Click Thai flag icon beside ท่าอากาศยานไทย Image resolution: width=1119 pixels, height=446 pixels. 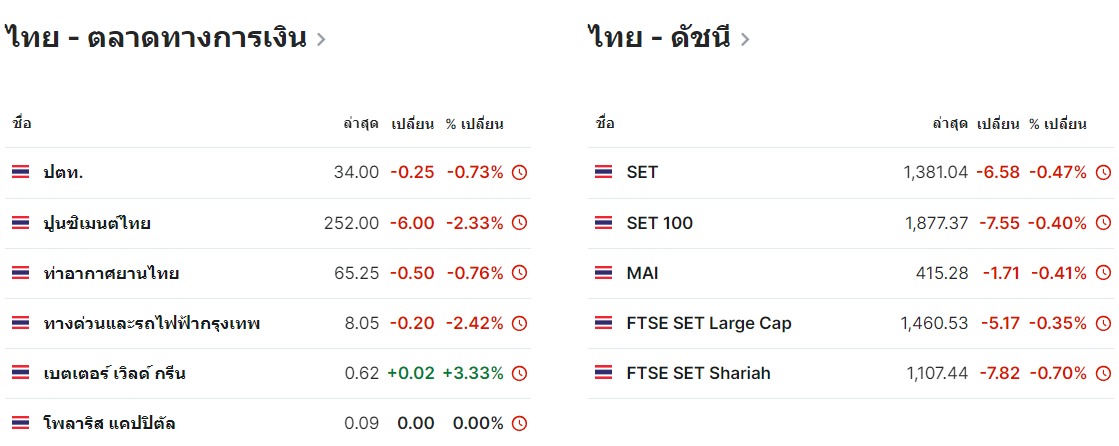(x=20, y=273)
